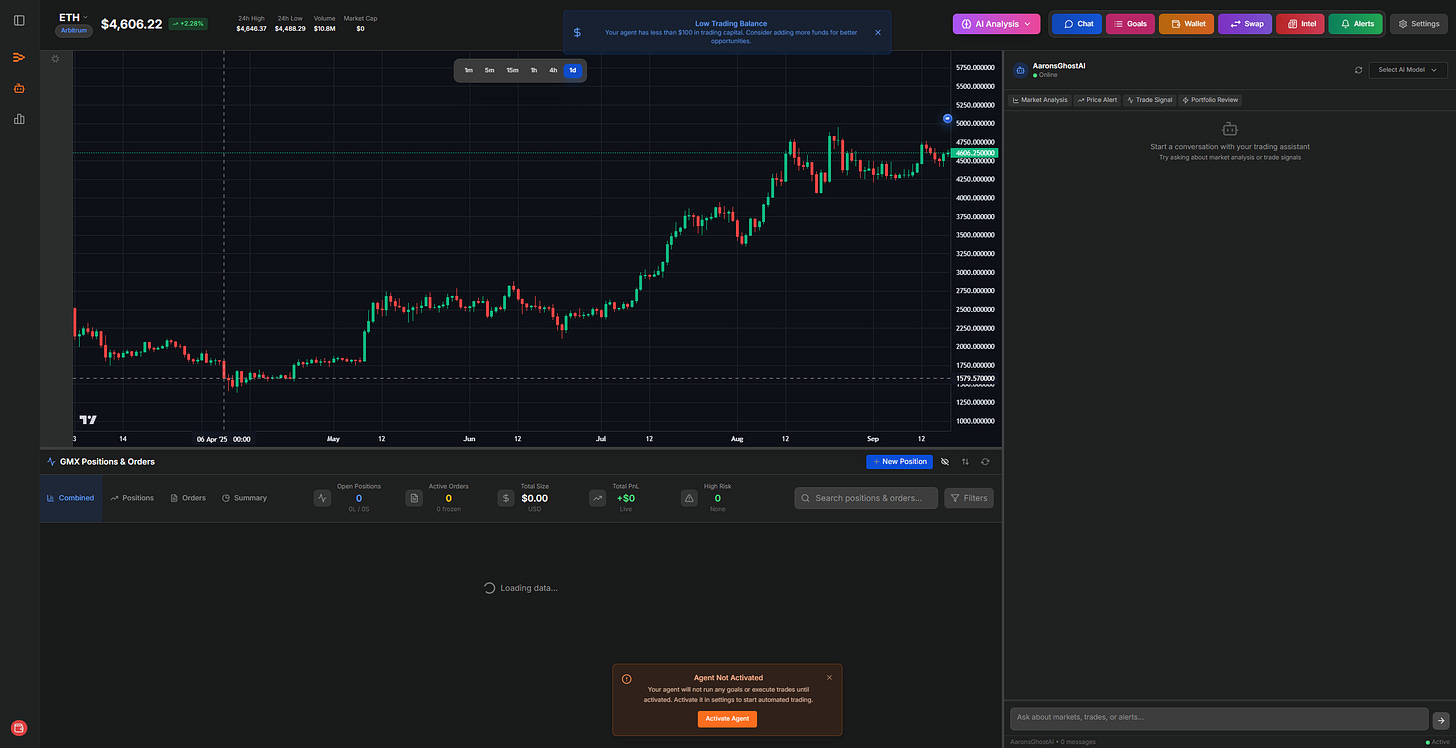The height and width of the screenshot is (748, 1456).
Task: Click the chat message input field
Action: click(1219, 718)
